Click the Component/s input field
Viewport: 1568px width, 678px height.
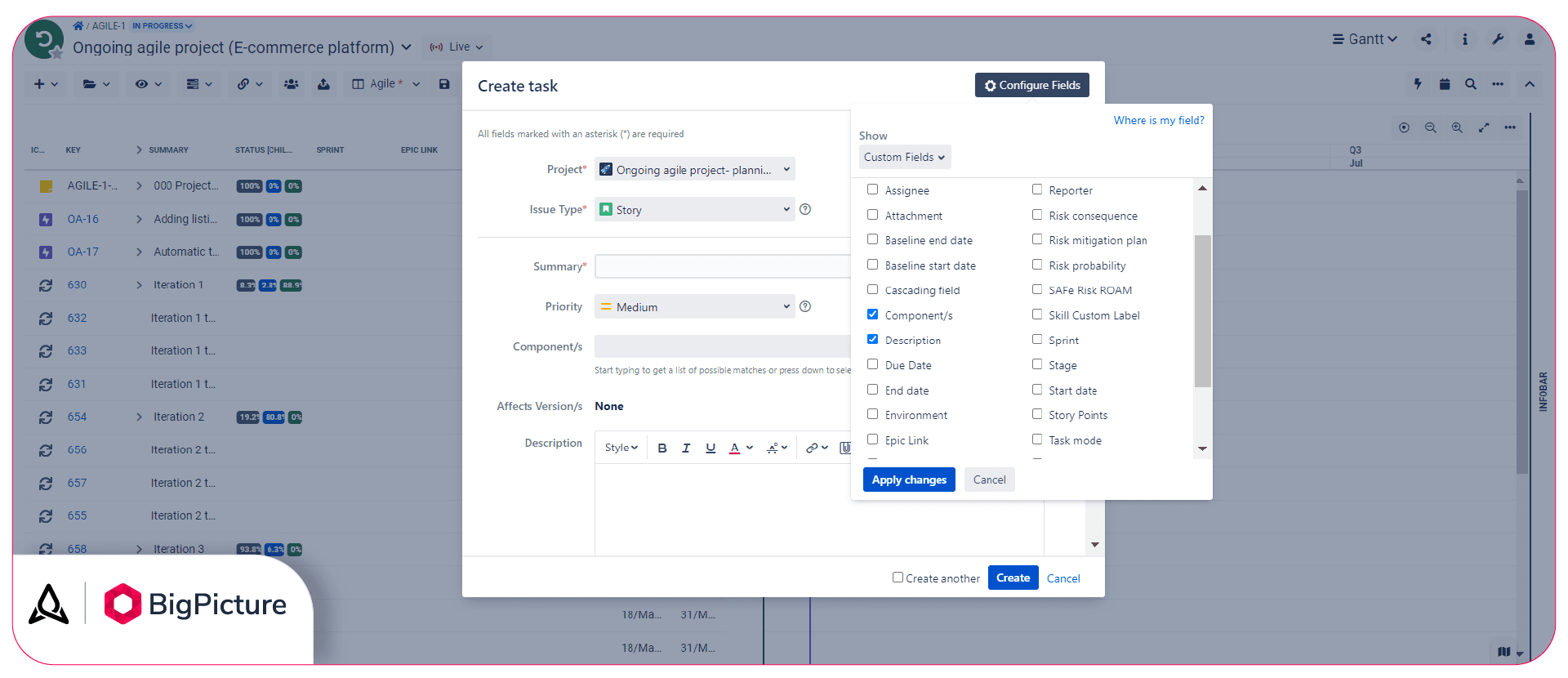(724, 346)
